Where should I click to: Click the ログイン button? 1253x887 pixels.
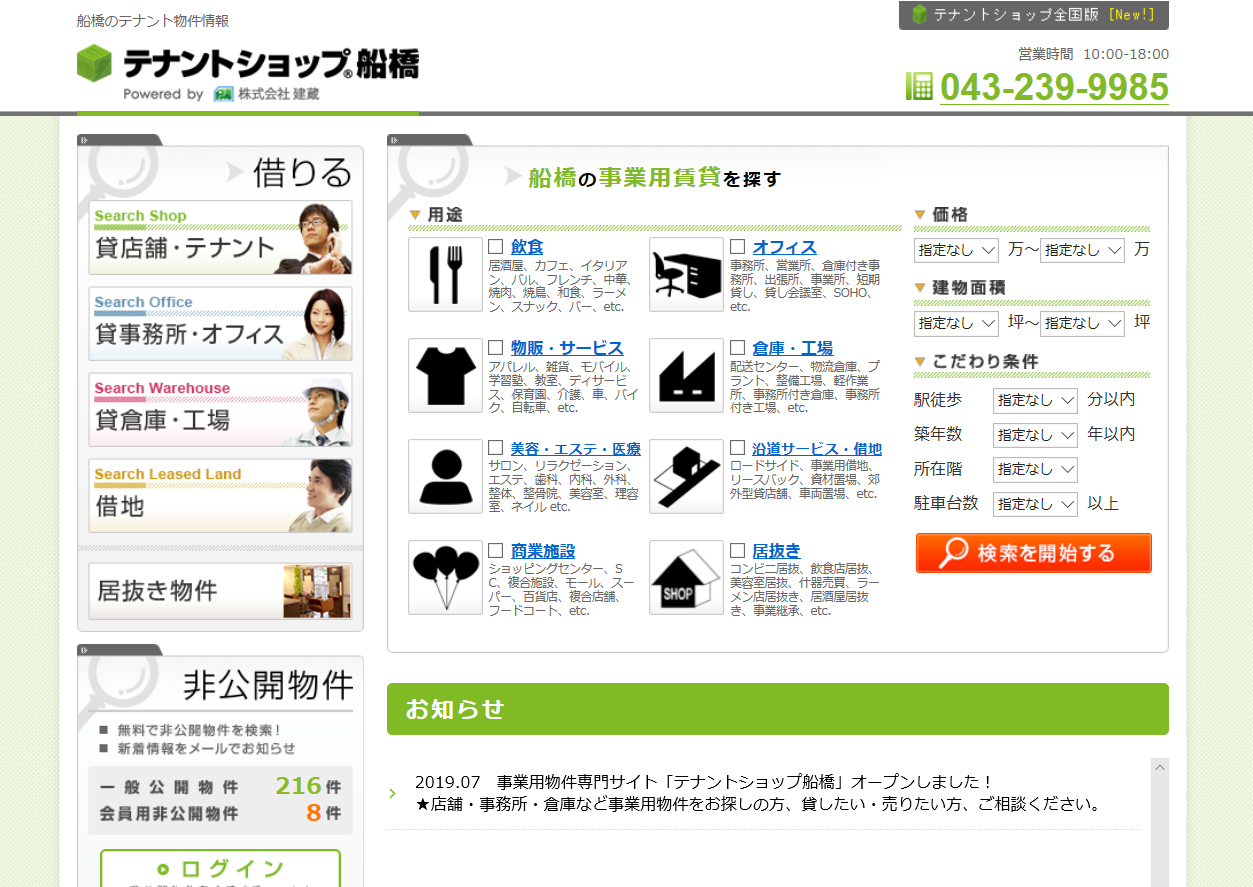point(220,868)
